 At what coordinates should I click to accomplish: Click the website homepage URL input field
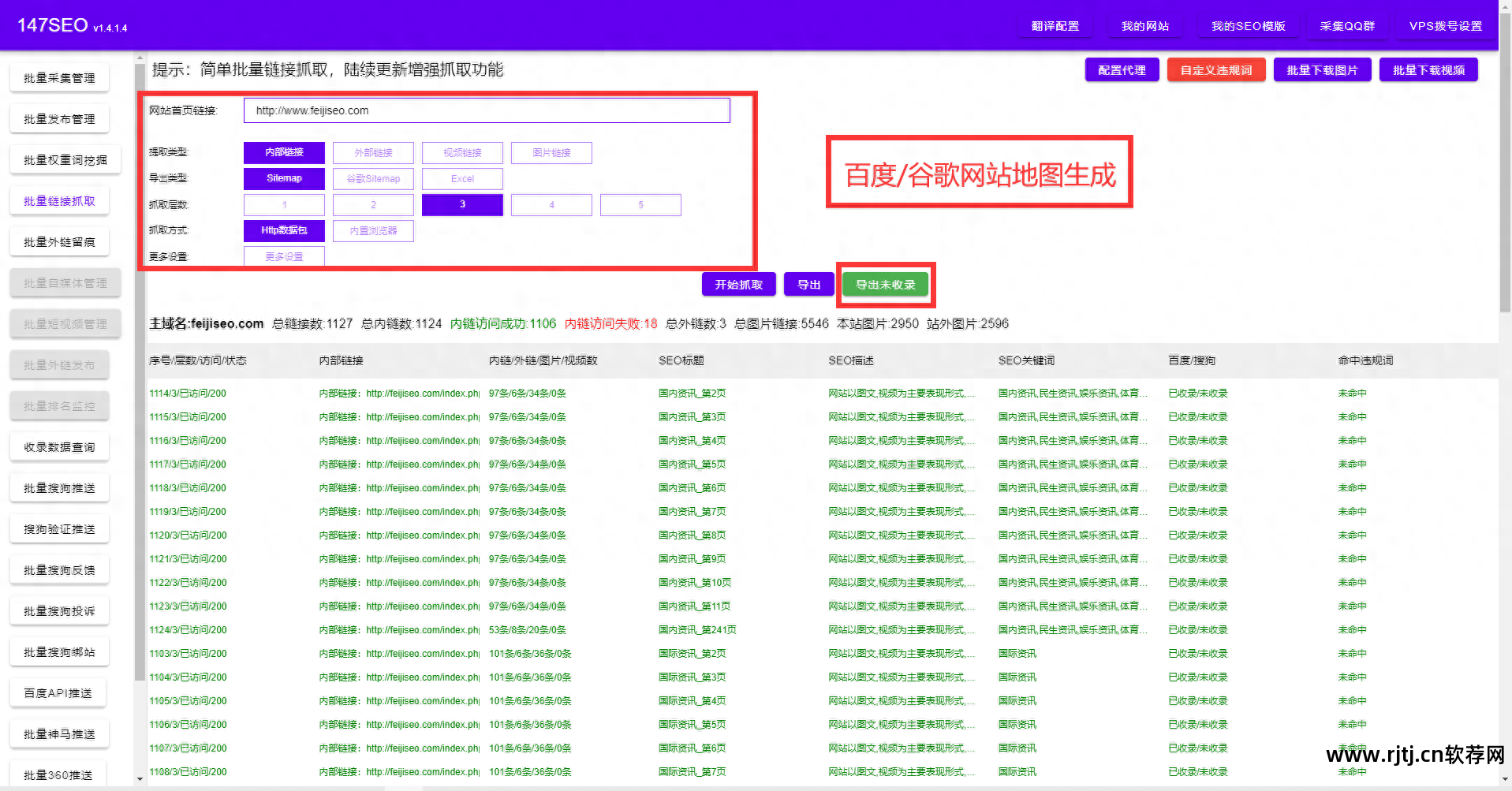pyautogui.click(x=486, y=110)
